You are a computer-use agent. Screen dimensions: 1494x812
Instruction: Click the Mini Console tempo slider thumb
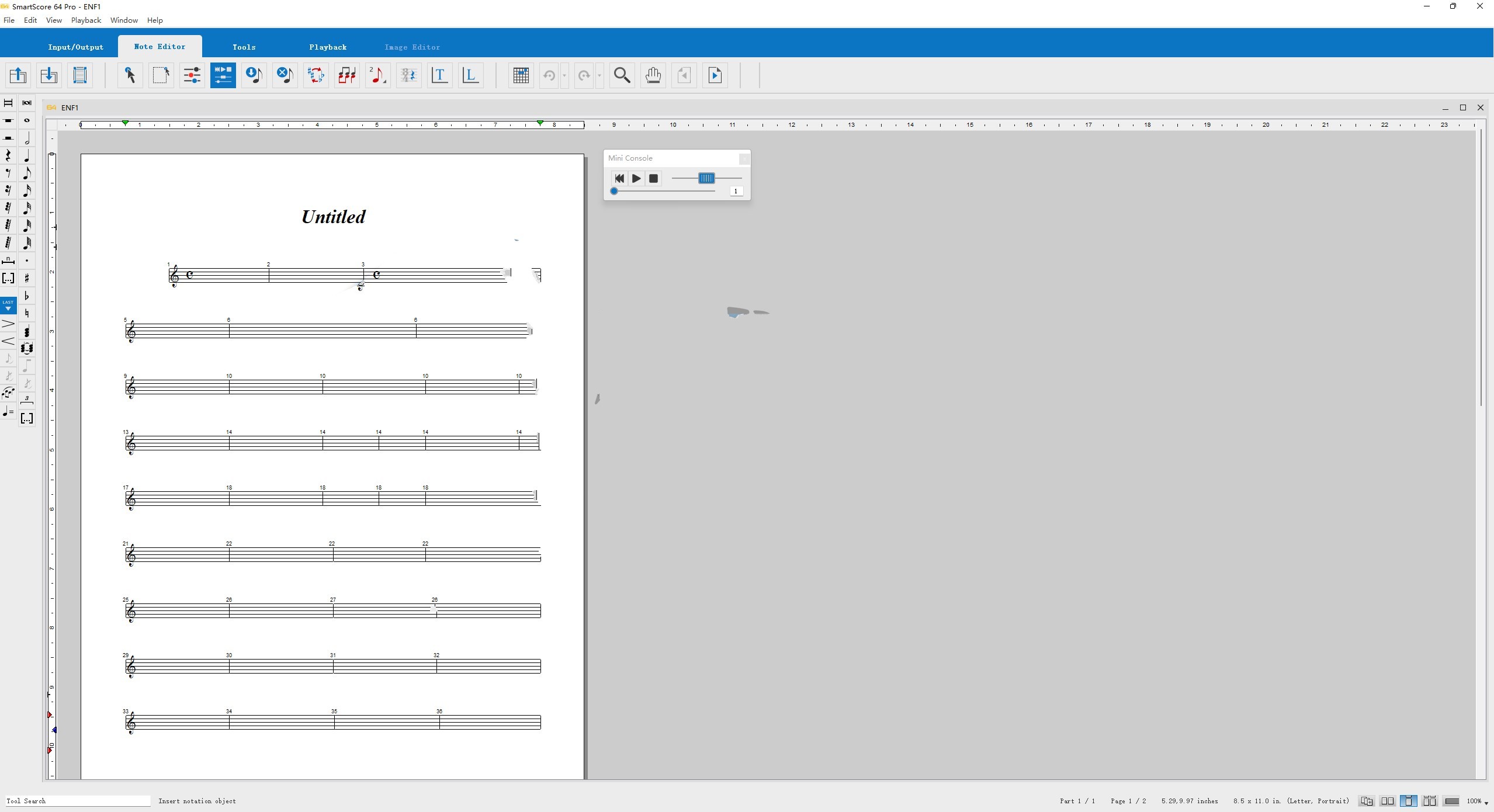(x=706, y=178)
